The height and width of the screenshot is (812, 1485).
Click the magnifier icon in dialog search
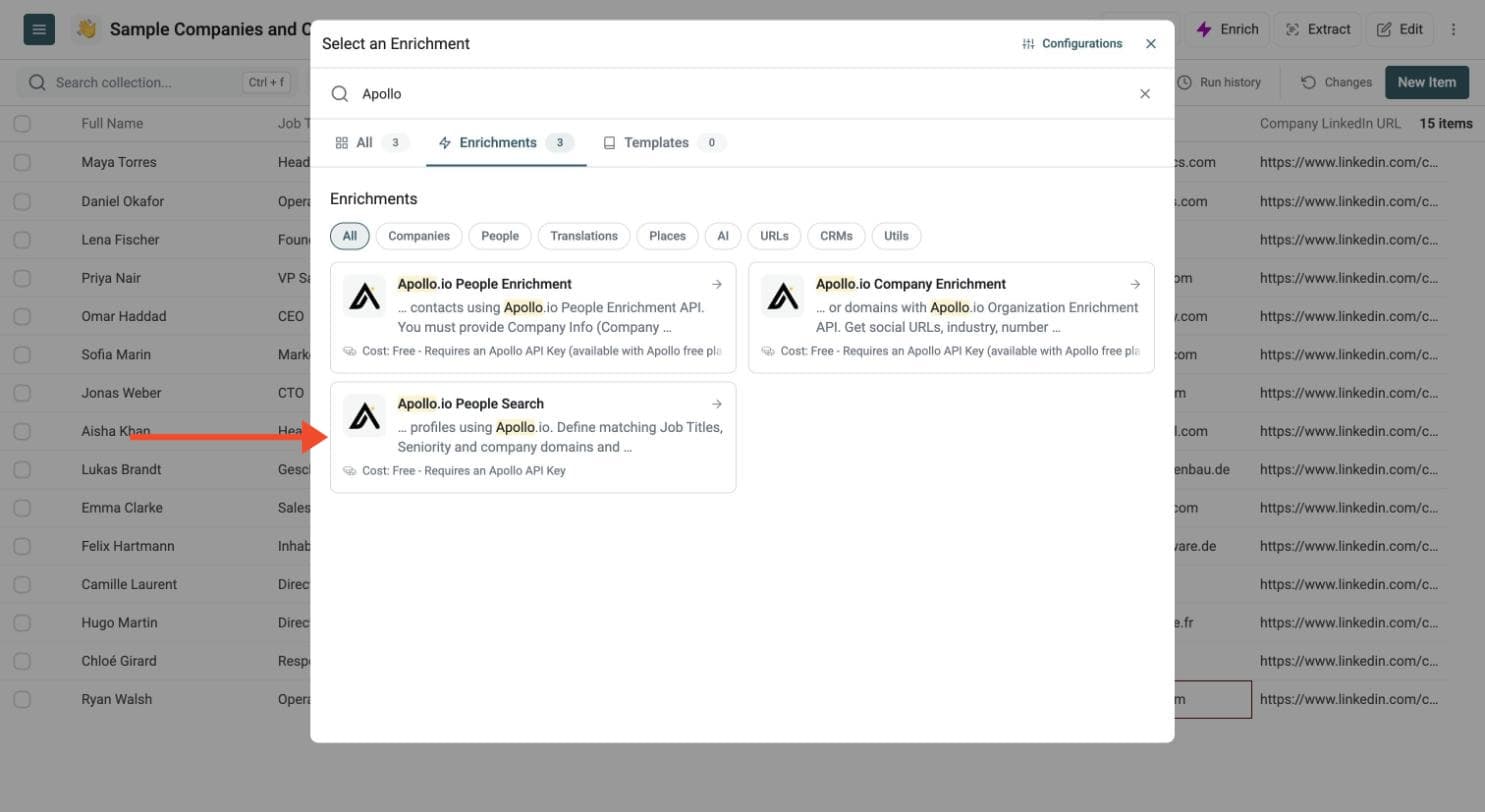pos(340,94)
